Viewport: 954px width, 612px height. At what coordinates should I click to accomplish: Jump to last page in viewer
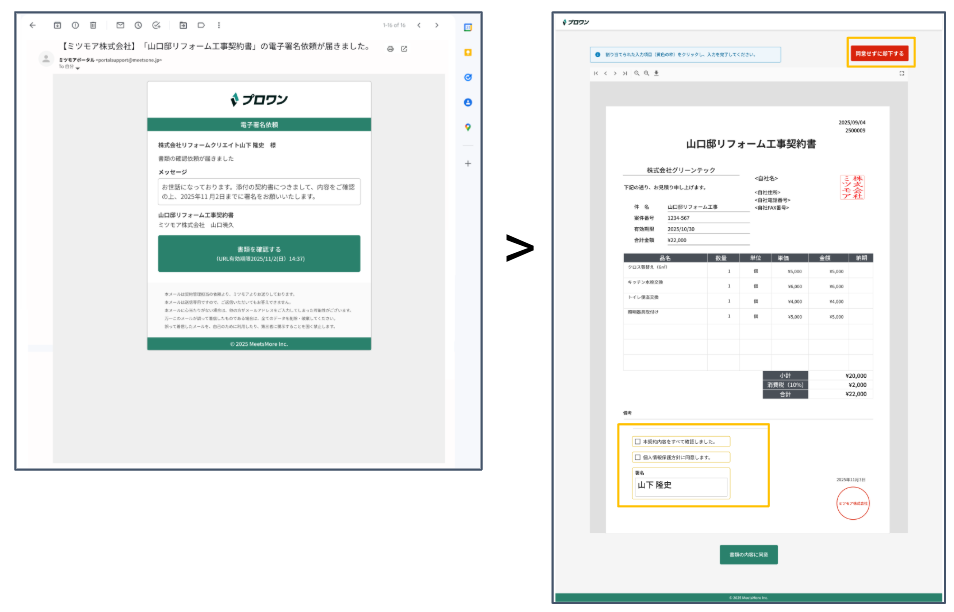click(x=625, y=73)
